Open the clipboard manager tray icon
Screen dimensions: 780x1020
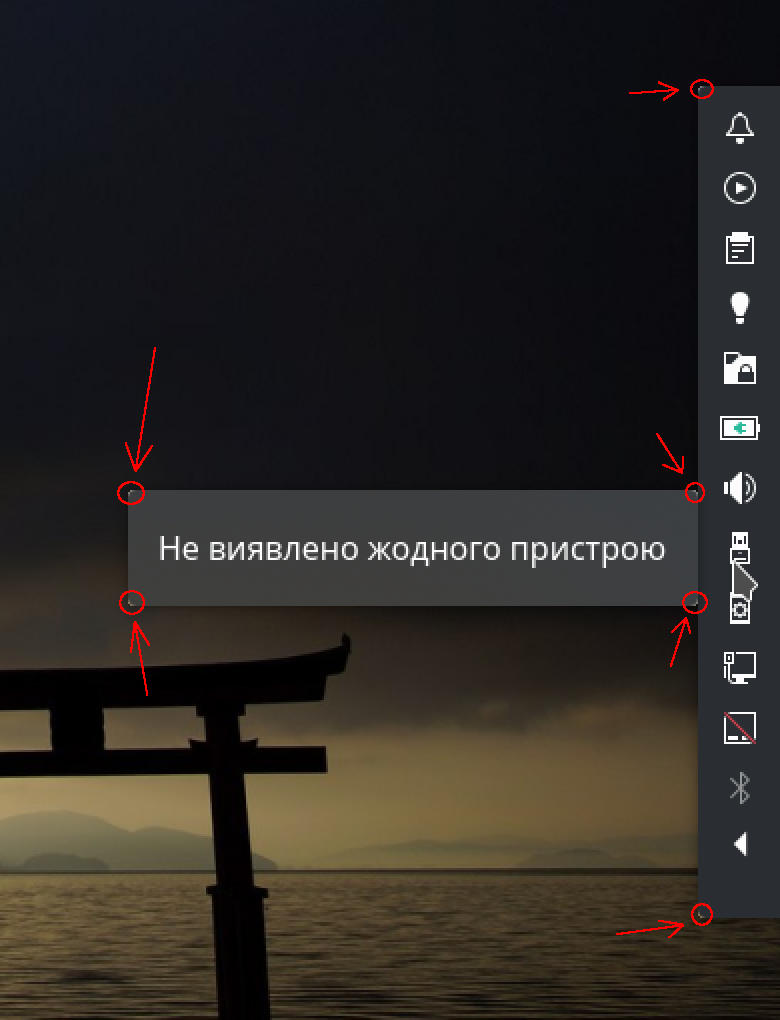click(740, 248)
